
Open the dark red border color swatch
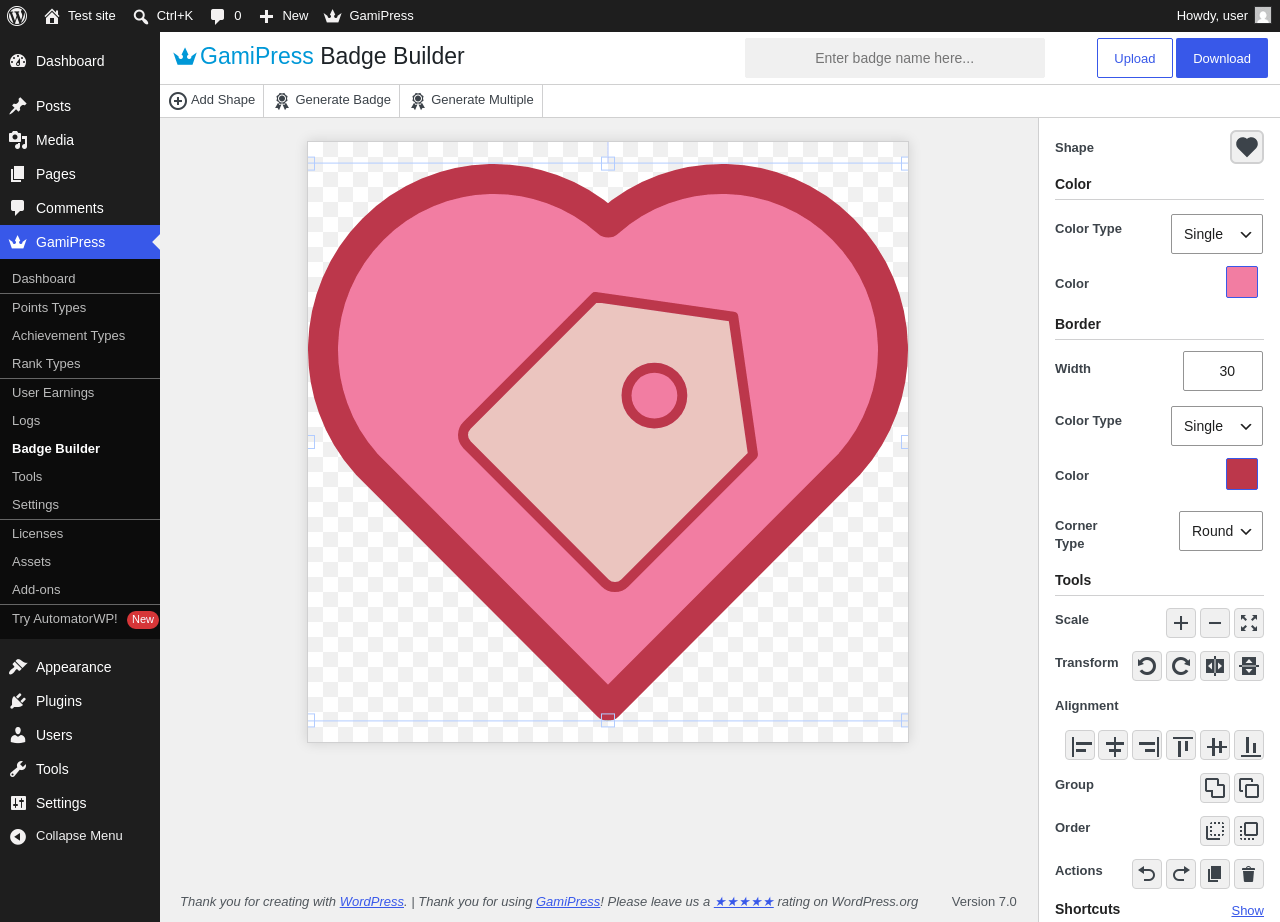pyautogui.click(x=1242, y=474)
